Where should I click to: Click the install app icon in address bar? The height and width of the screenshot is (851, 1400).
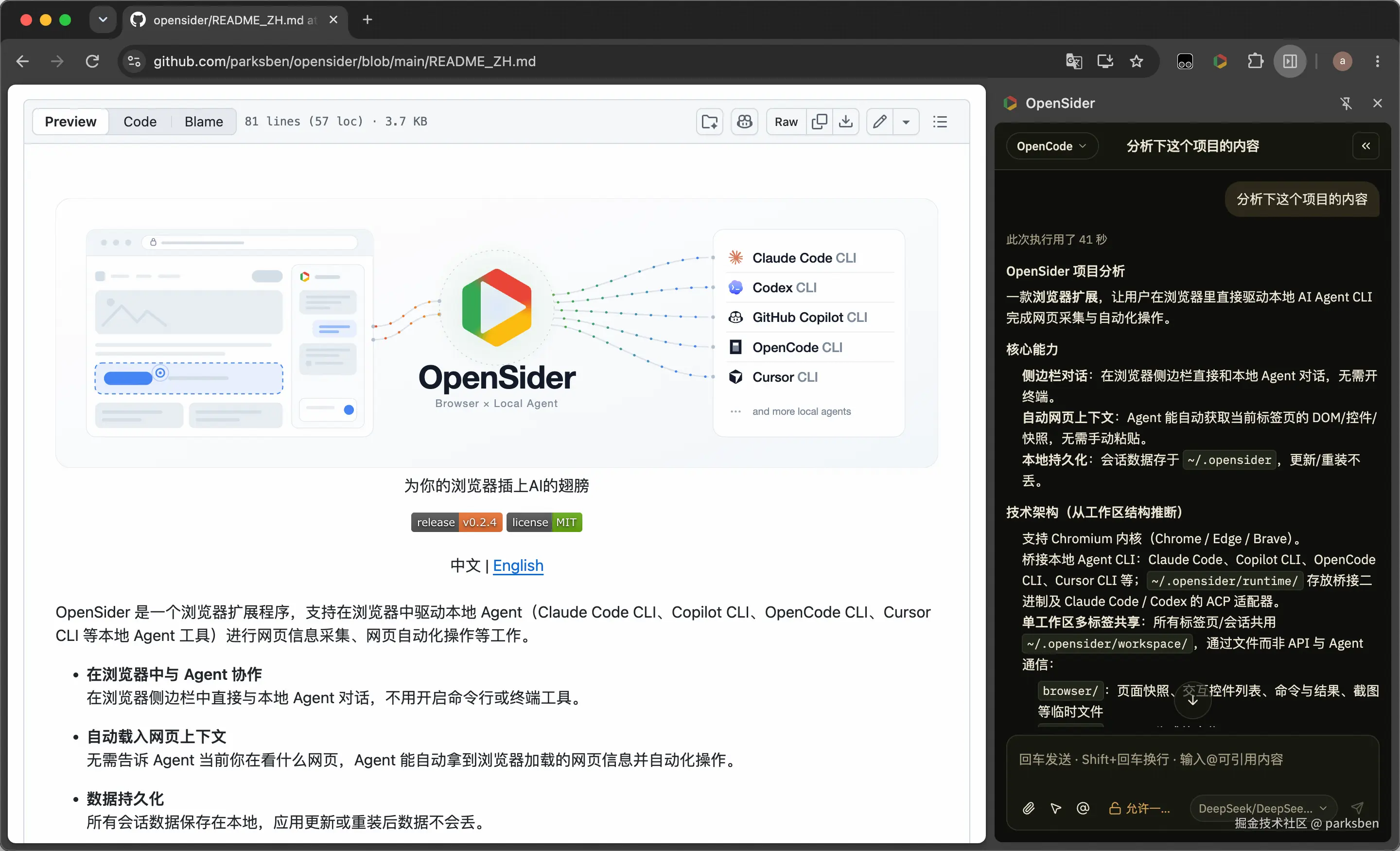(x=1104, y=61)
